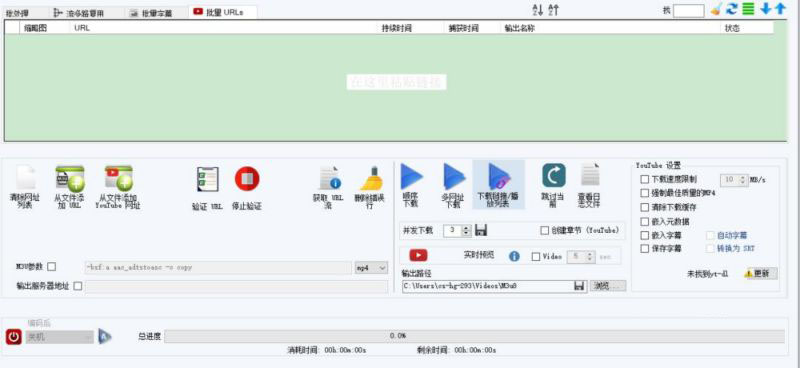Click the 总进度 progress bar showing 0.0%
The image size is (800, 368).
[x=474, y=336]
